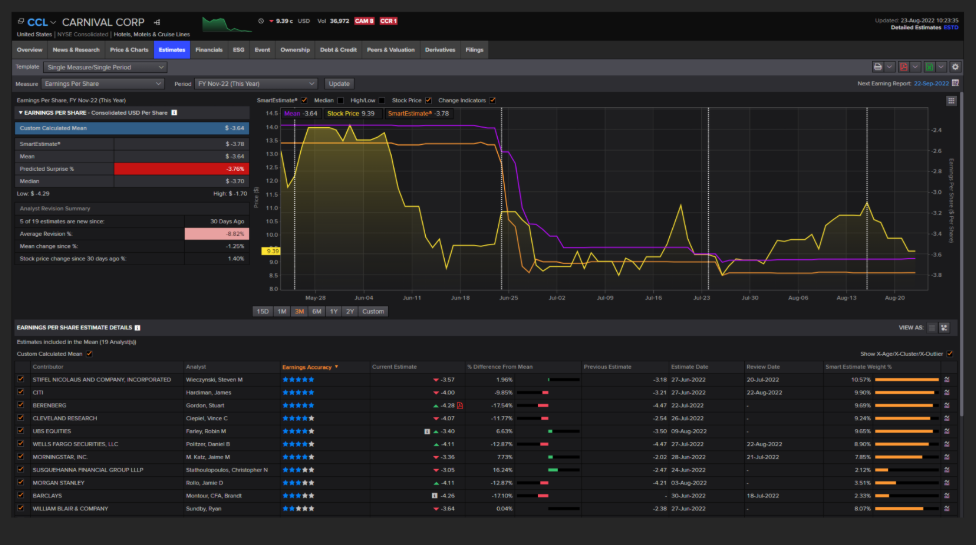Open the Peers & Valuation tab
Image resolution: width=976 pixels, height=545 pixels.
[x=390, y=49]
